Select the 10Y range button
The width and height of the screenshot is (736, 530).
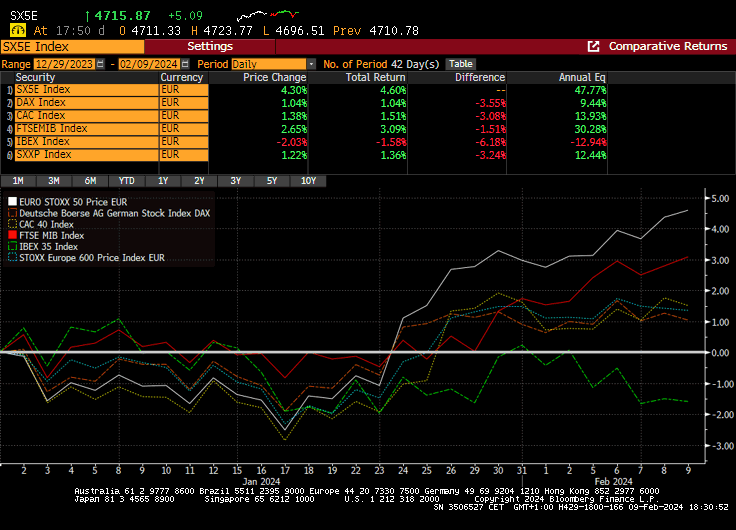click(308, 181)
